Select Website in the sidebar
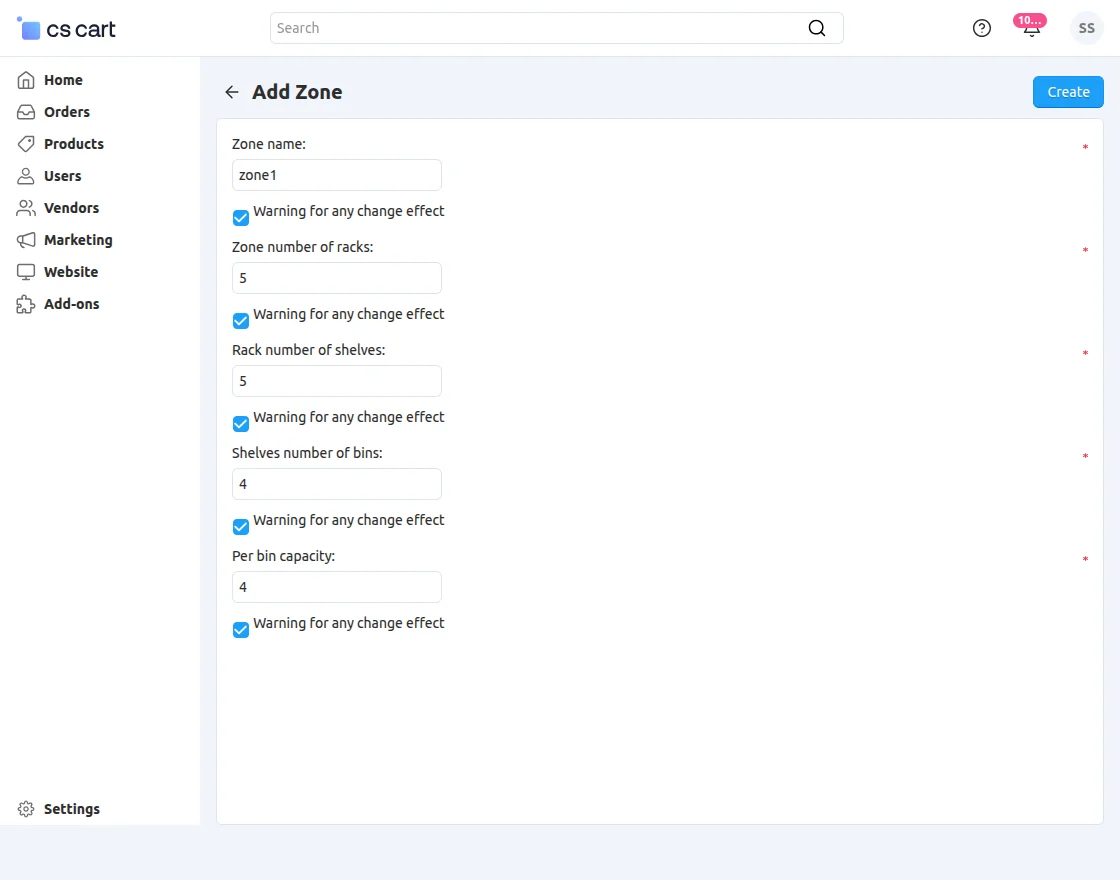This screenshot has height=880, width=1120. pyautogui.click(x=71, y=272)
